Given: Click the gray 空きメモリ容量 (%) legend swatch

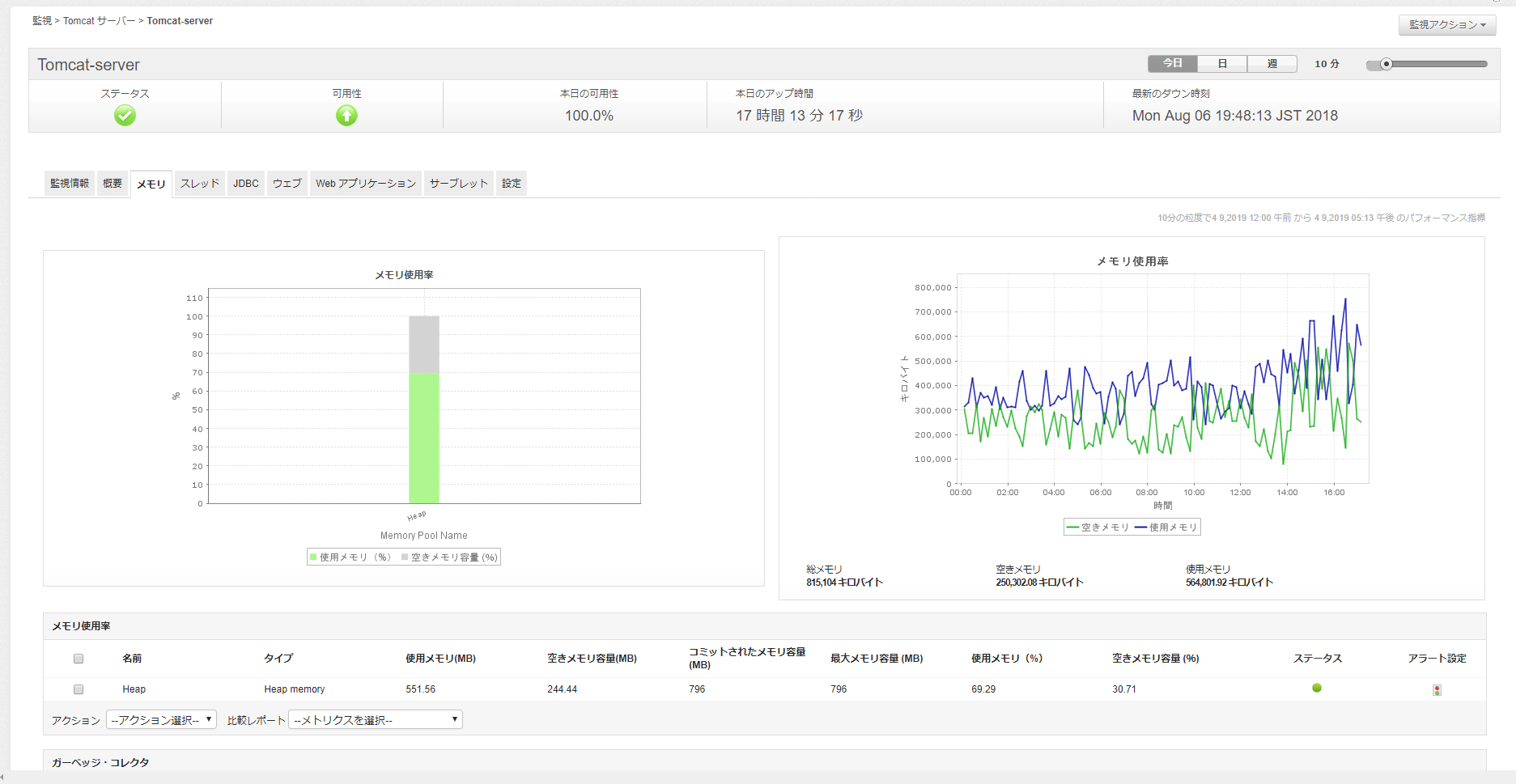Looking at the screenshot, I should tap(405, 557).
